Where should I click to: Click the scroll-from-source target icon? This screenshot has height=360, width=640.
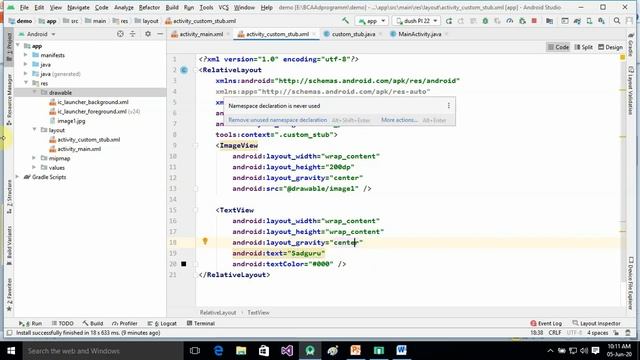[120, 34]
